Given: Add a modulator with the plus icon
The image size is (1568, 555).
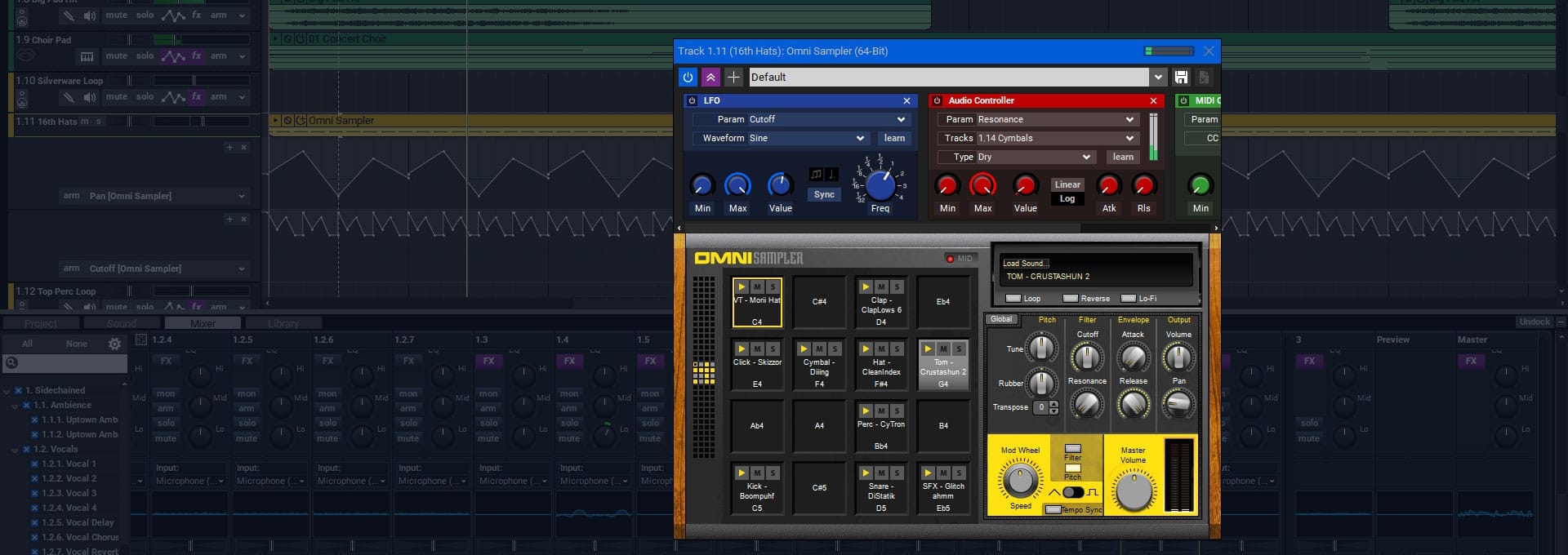Looking at the screenshot, I should 733,77.
